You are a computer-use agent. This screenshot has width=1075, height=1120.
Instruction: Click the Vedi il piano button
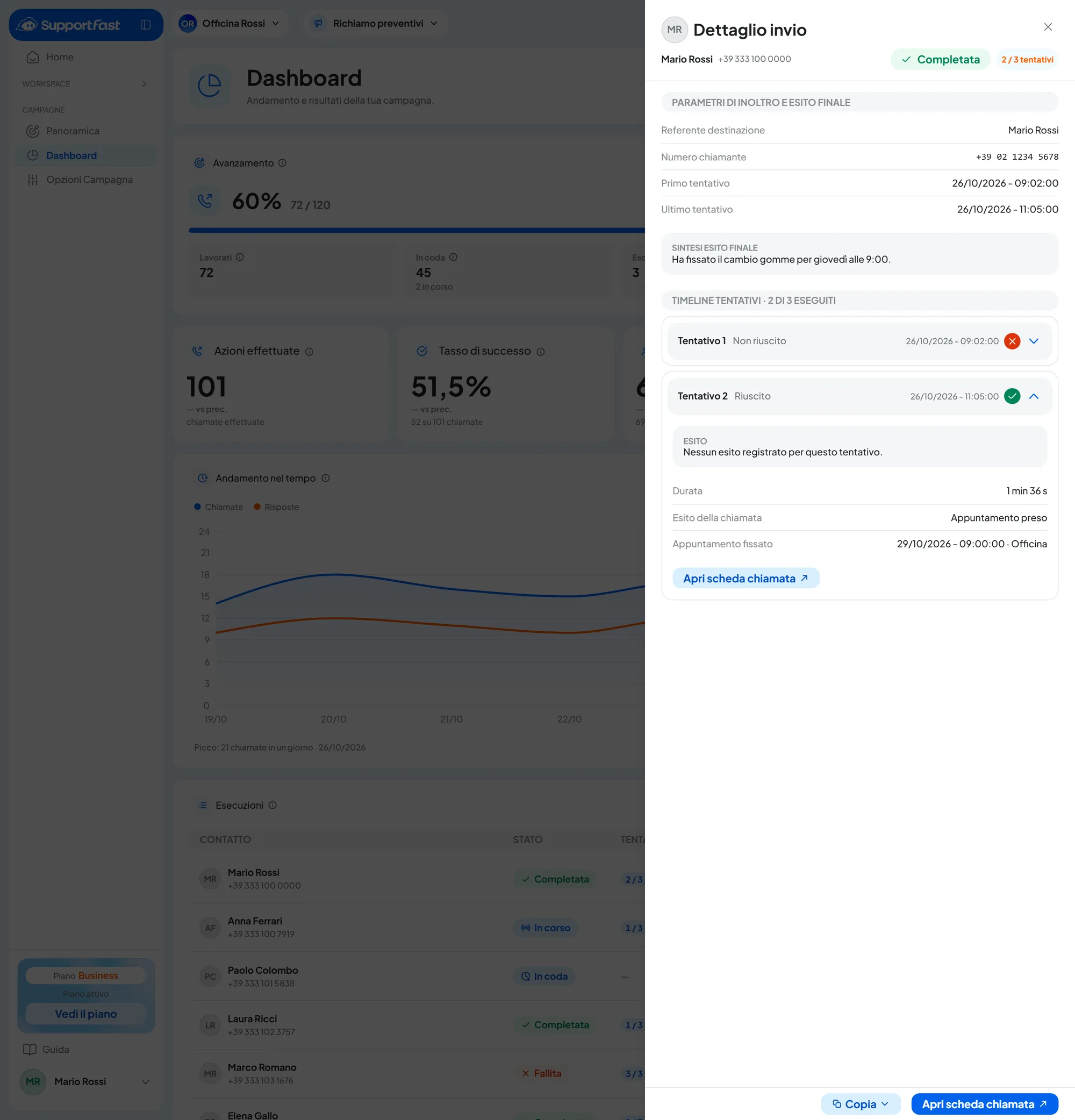pos(85,1014)
